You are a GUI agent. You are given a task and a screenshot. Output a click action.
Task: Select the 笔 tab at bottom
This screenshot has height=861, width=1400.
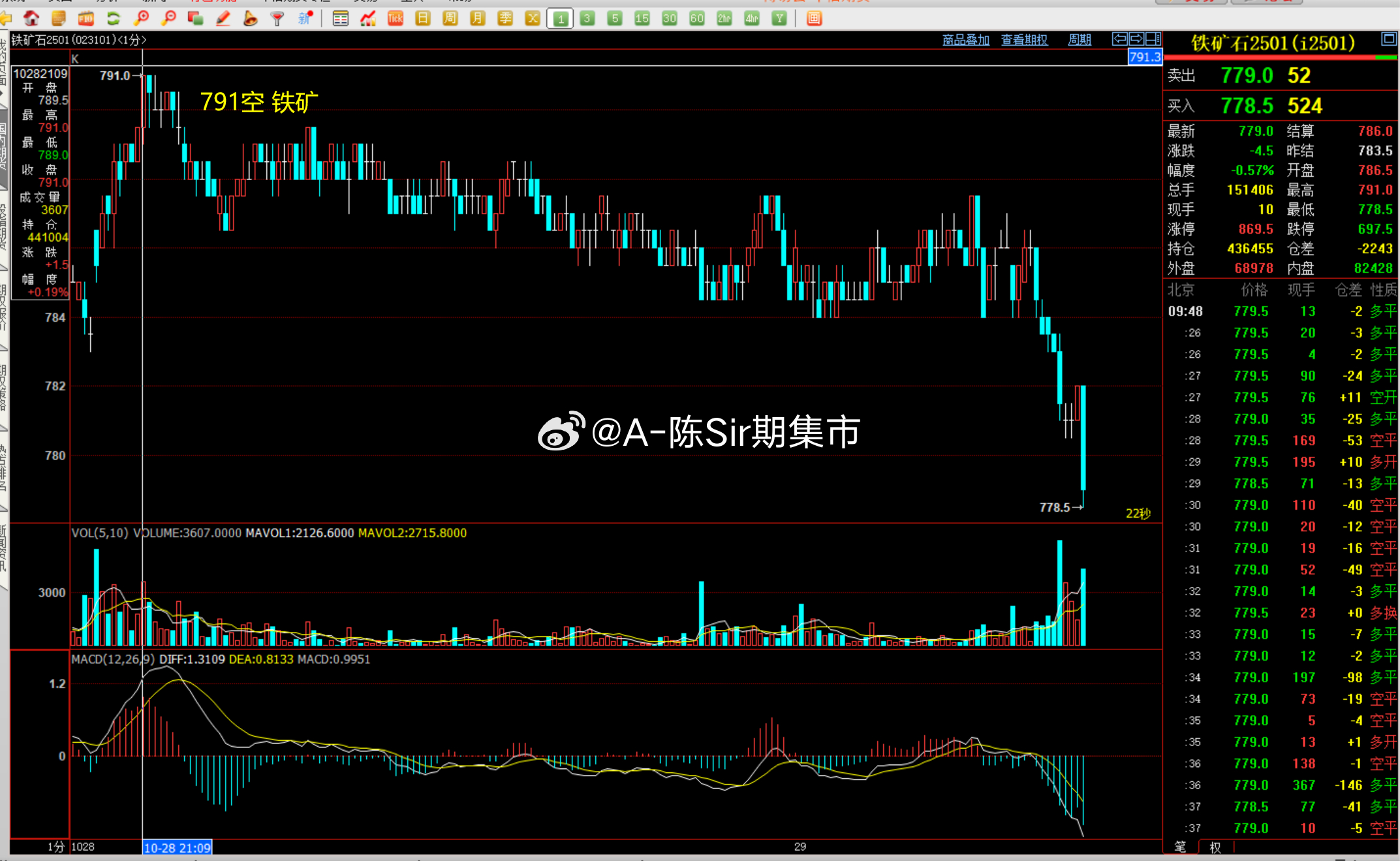(x=1180, y=847)
